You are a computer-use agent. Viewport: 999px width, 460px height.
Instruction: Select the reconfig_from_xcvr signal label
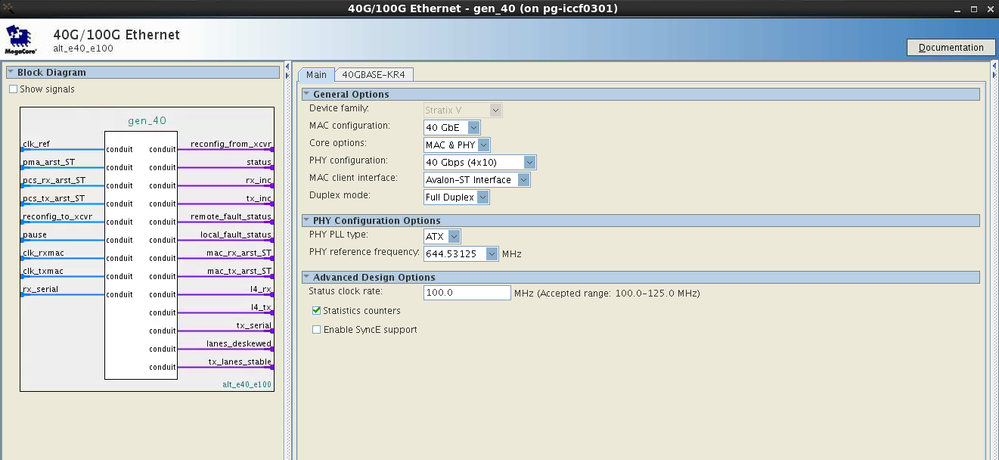coord(231,144)
